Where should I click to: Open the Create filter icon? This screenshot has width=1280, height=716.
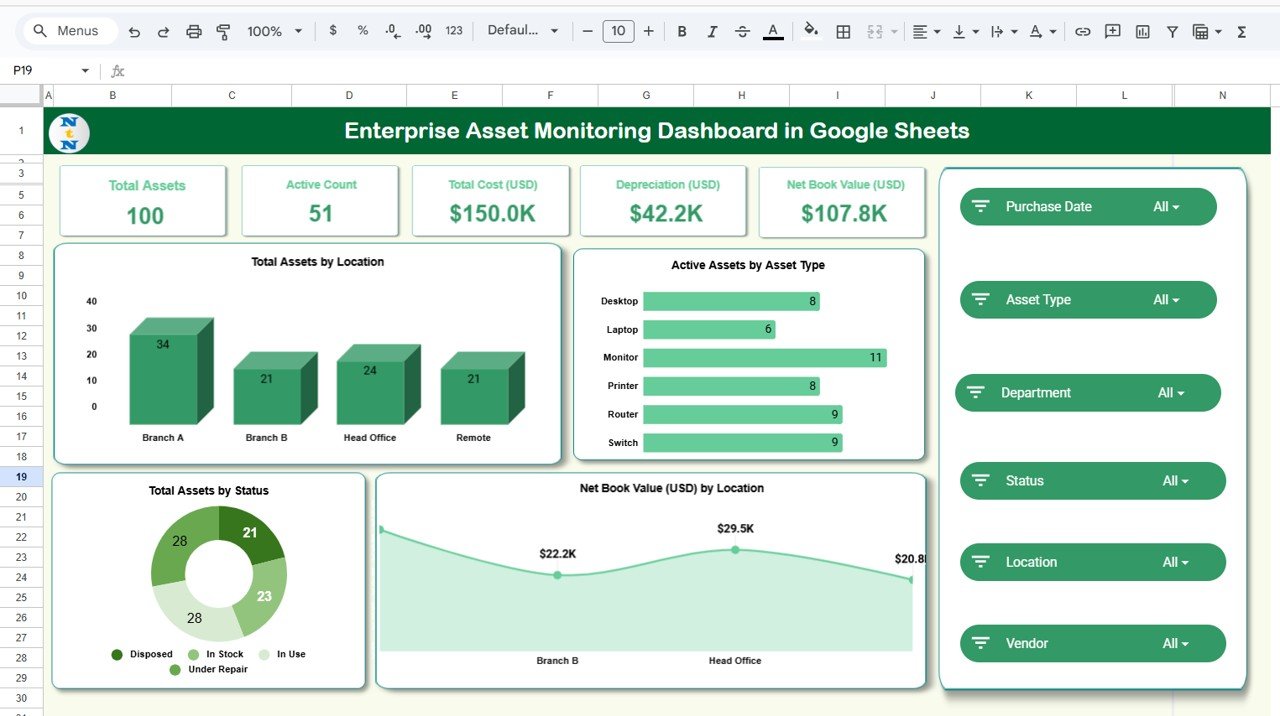(x=1171, y=31)
